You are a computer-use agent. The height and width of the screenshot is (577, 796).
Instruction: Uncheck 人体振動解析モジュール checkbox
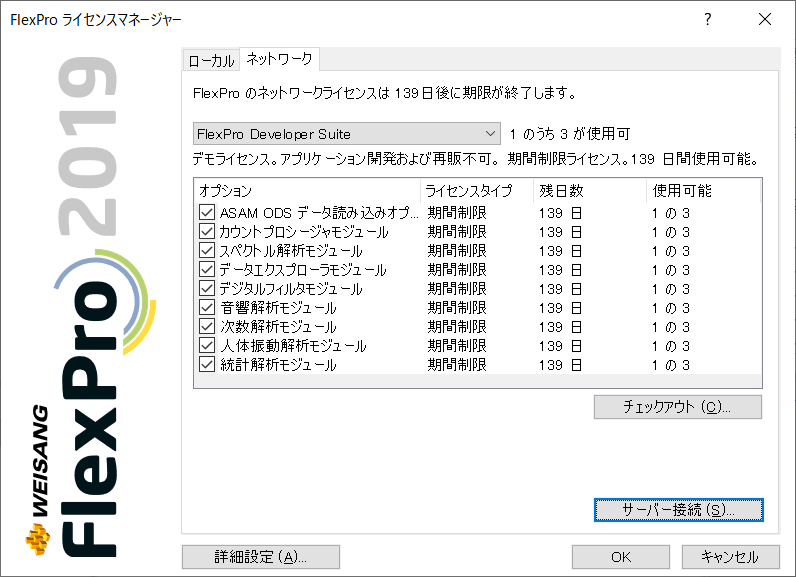(x=207, y=346)
